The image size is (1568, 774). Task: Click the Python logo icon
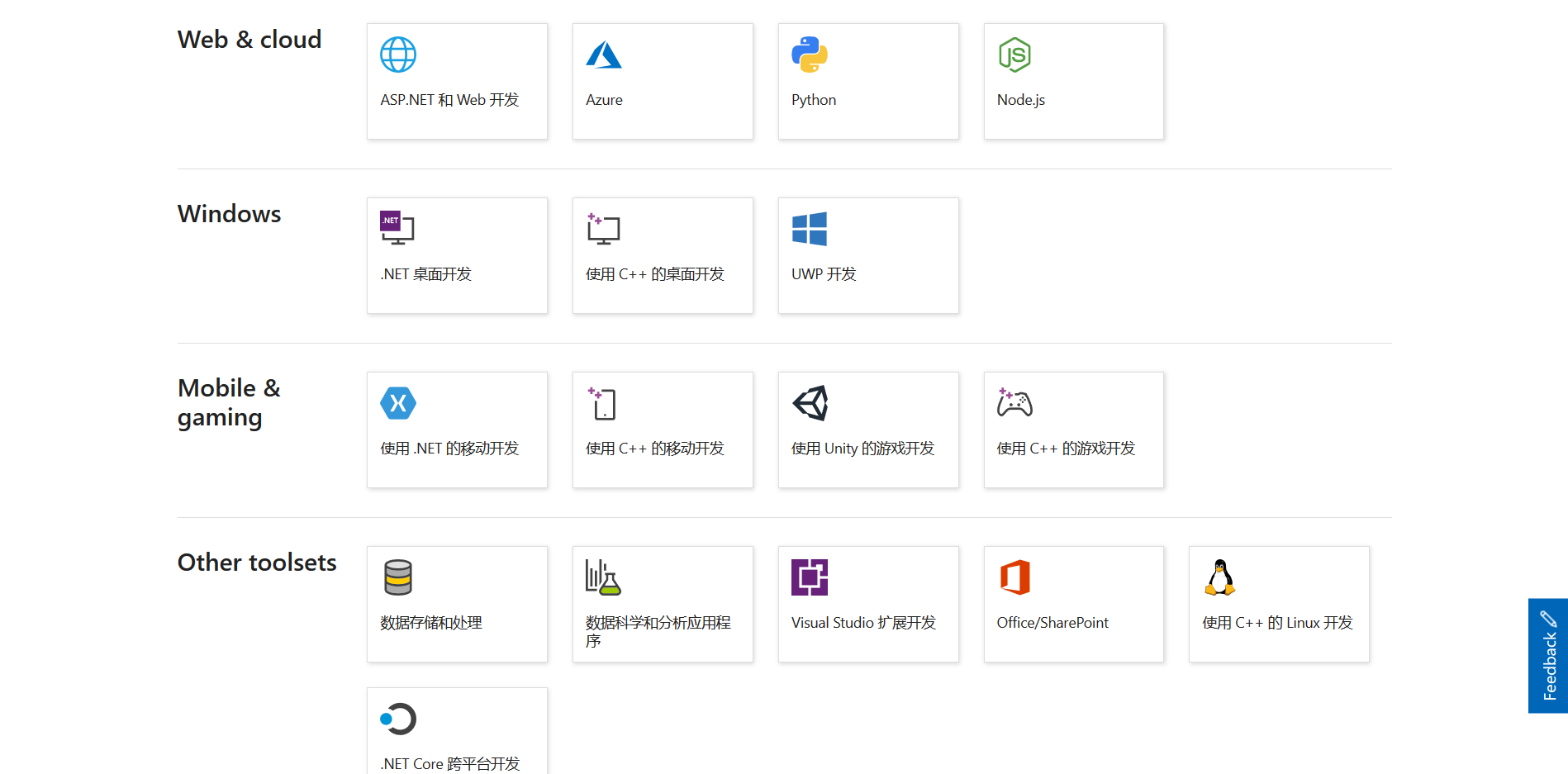click(810, 55)
